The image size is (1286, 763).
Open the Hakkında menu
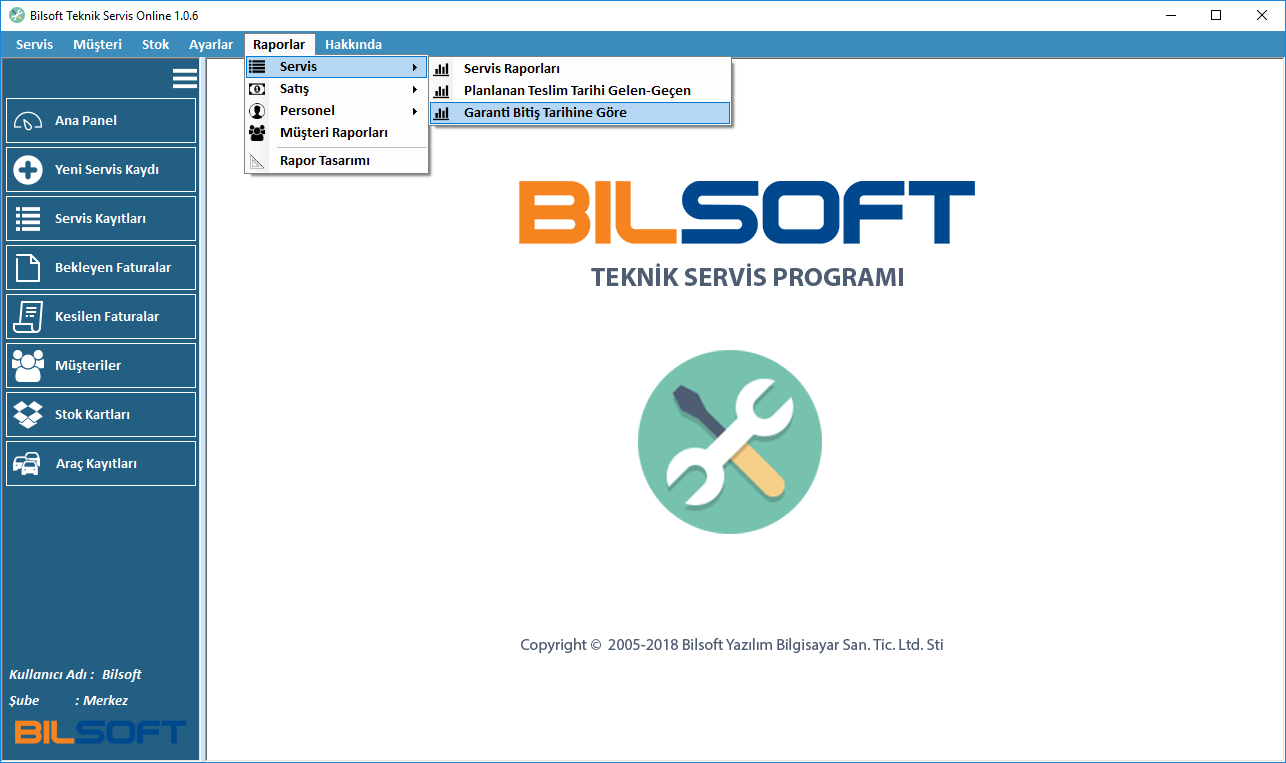pos(353,44)
